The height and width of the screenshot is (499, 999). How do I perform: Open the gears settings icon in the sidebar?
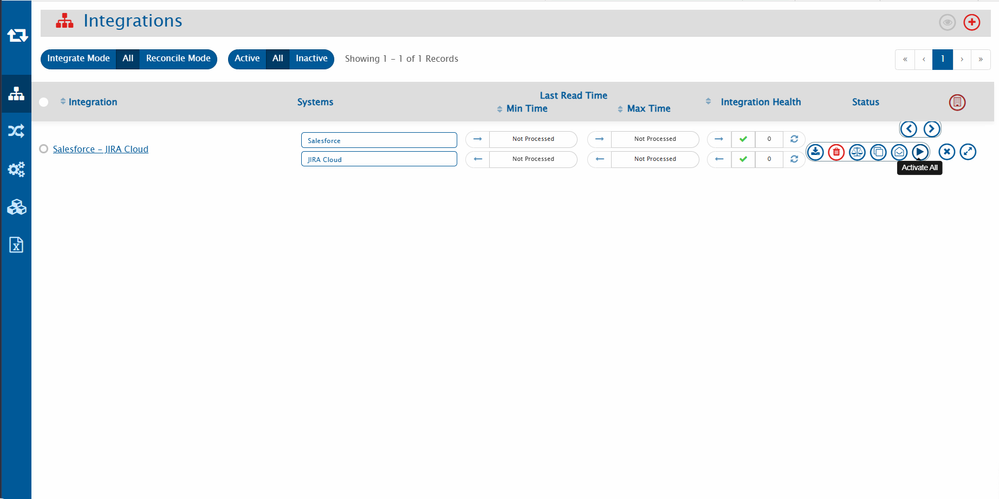pos(16,170)
